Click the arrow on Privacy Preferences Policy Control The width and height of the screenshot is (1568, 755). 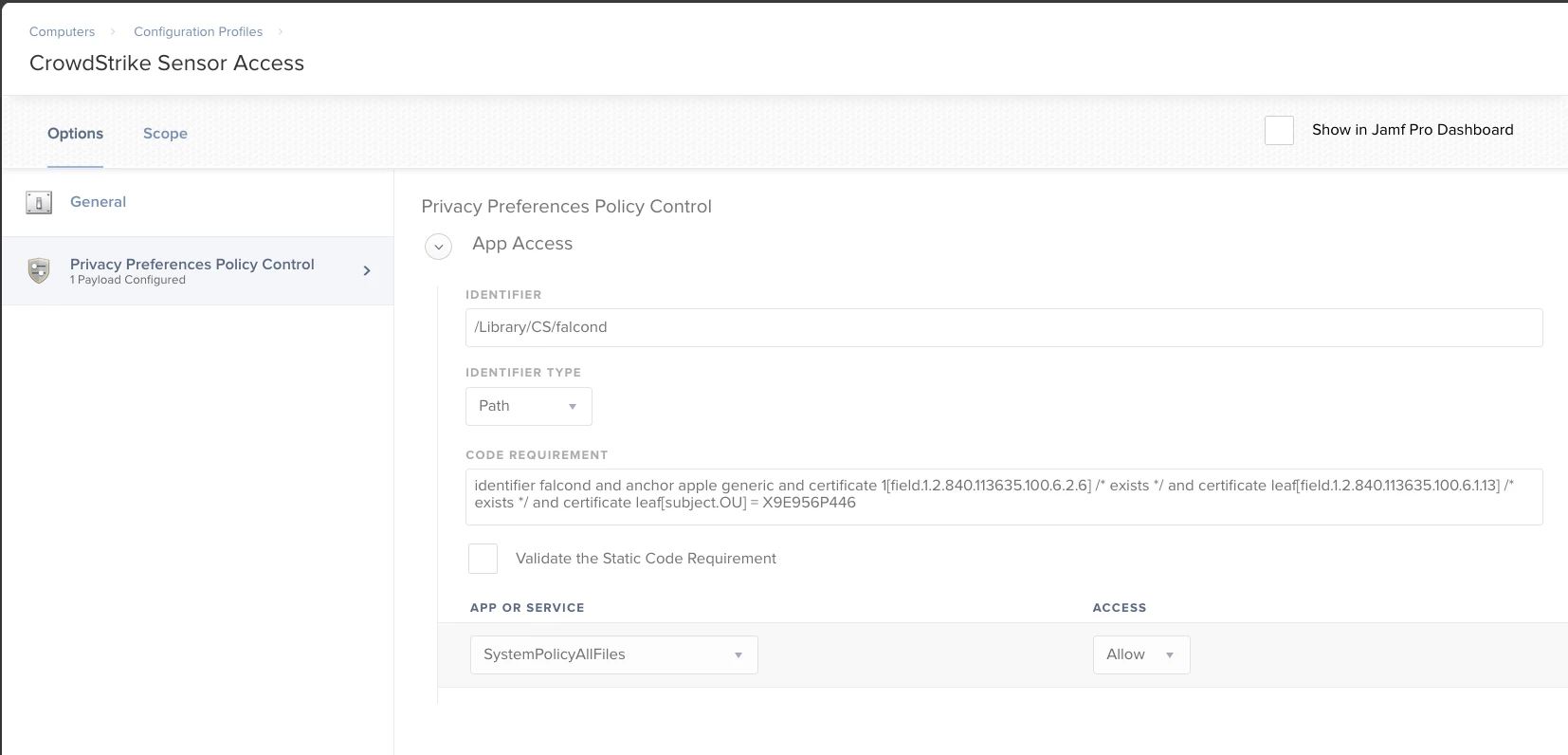(367, 271)
